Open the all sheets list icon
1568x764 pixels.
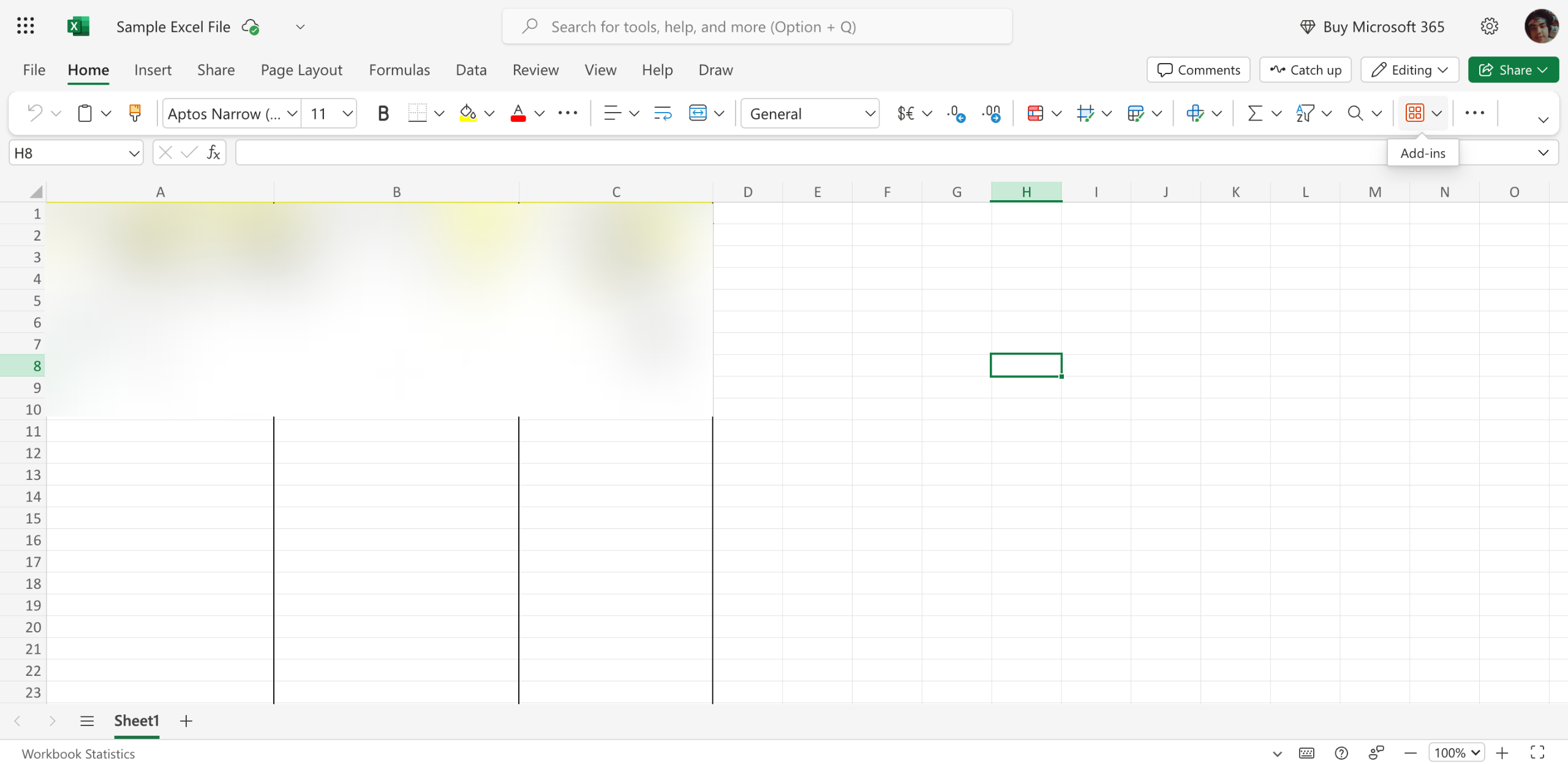[86, 721]
